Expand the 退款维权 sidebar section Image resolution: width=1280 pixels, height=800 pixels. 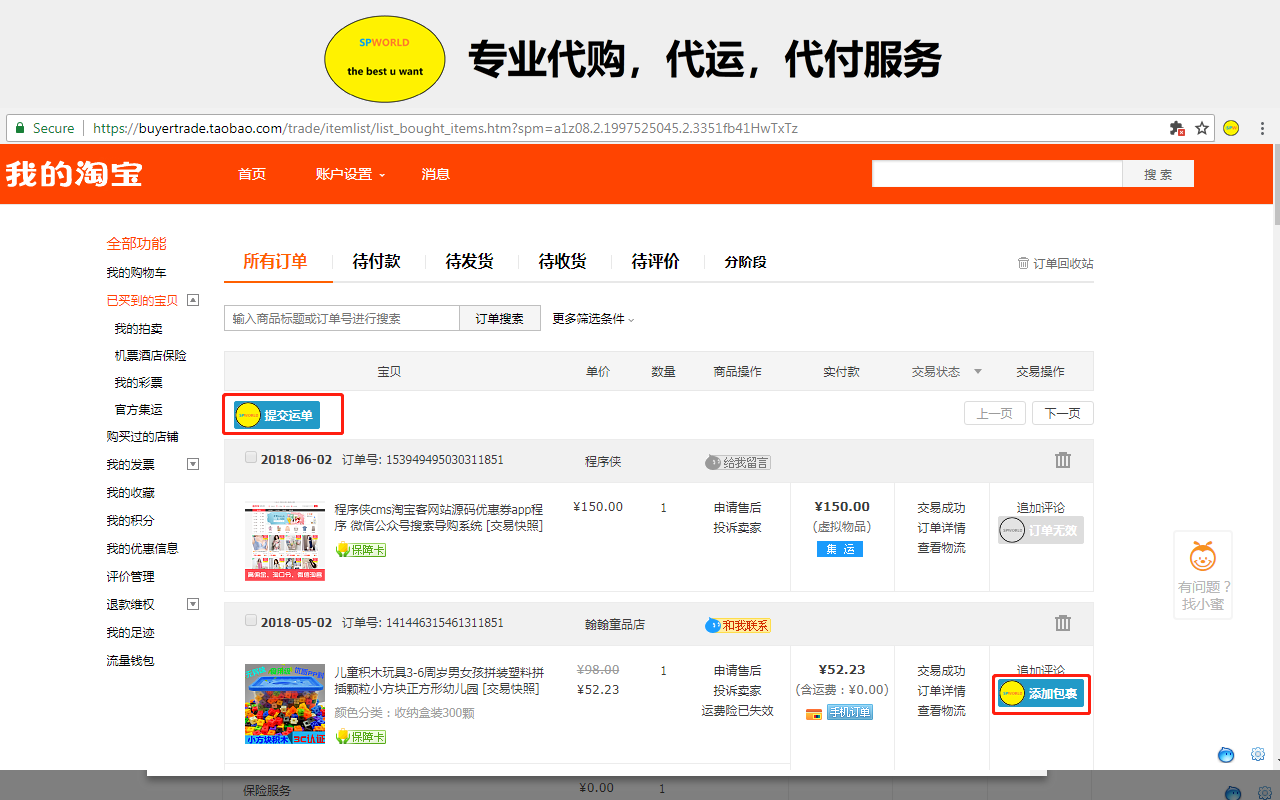coord(193,604)
